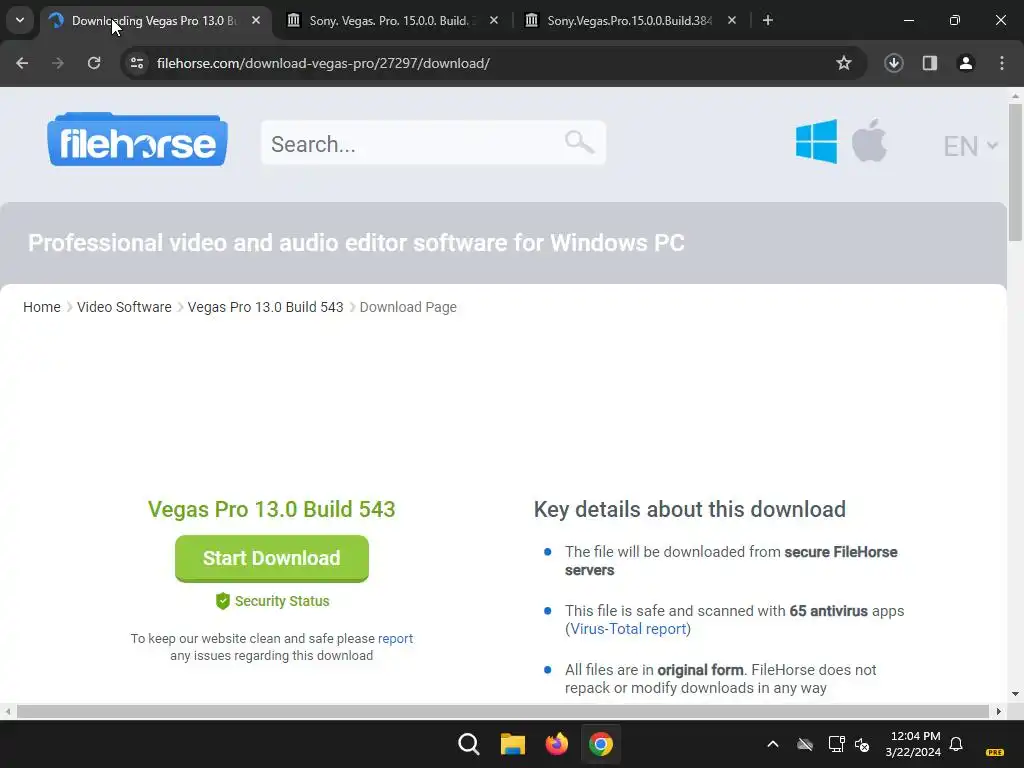Viewport: 1024px width, 768px height.
Task: Click the muted volume tray icon
Action: pos(862,744)
